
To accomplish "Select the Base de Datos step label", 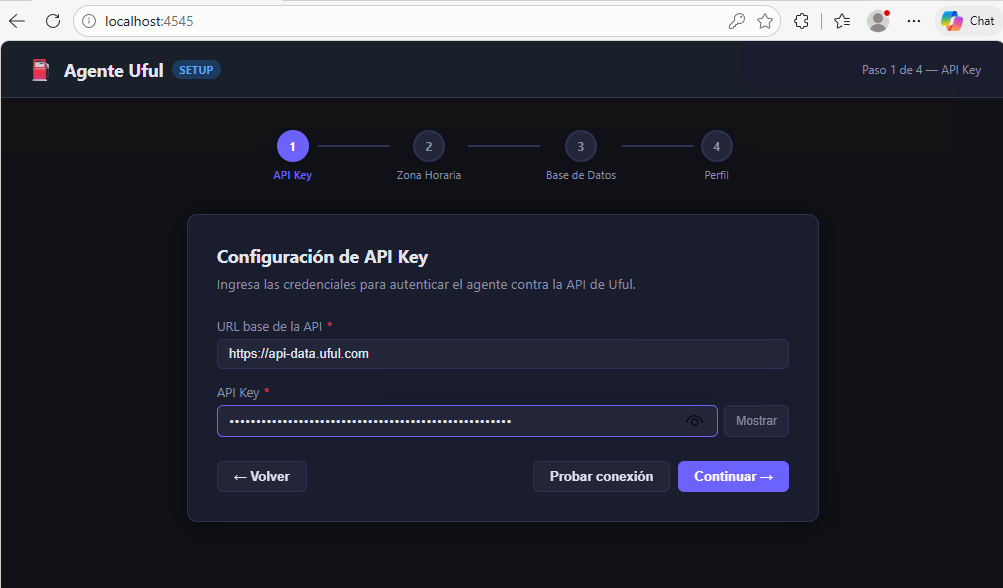I will [580, 174].
